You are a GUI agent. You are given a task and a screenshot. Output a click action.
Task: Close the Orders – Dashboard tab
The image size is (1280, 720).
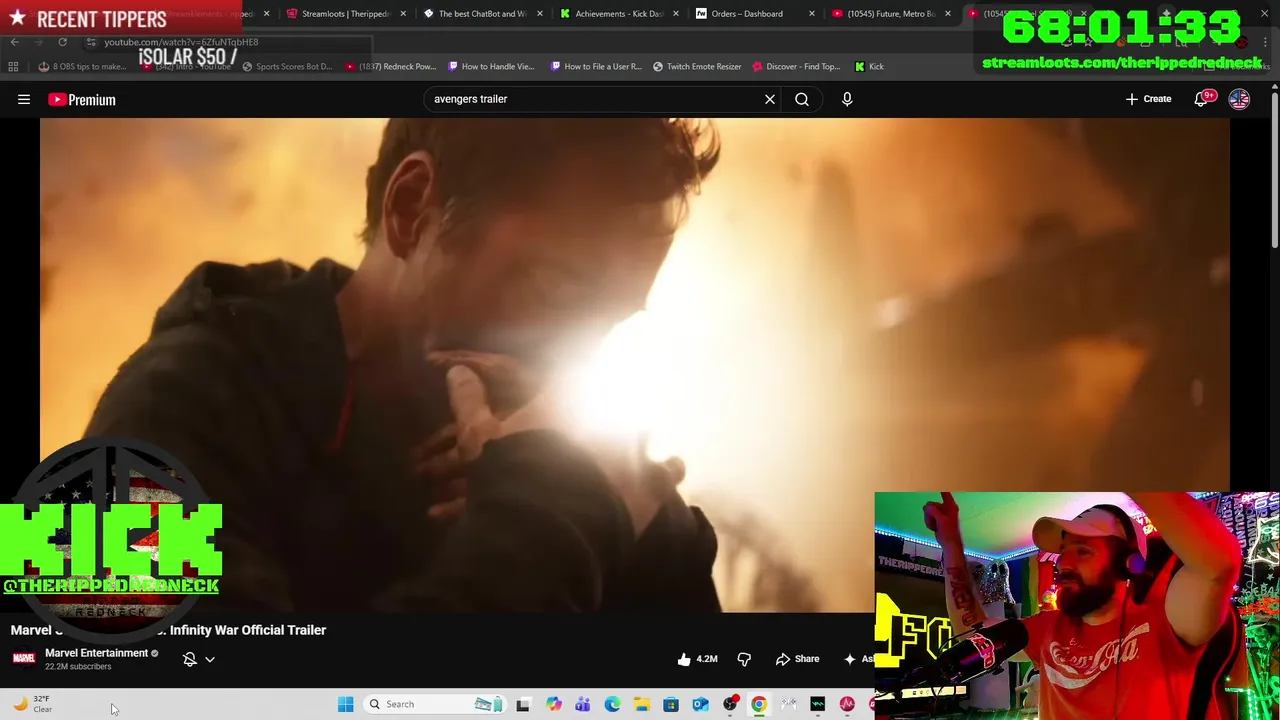(811, 14)
